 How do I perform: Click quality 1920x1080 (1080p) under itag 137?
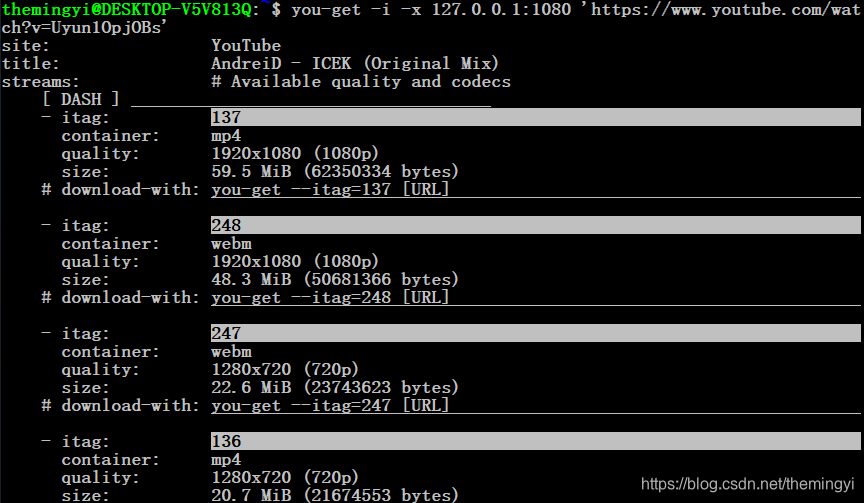(295, 153)
